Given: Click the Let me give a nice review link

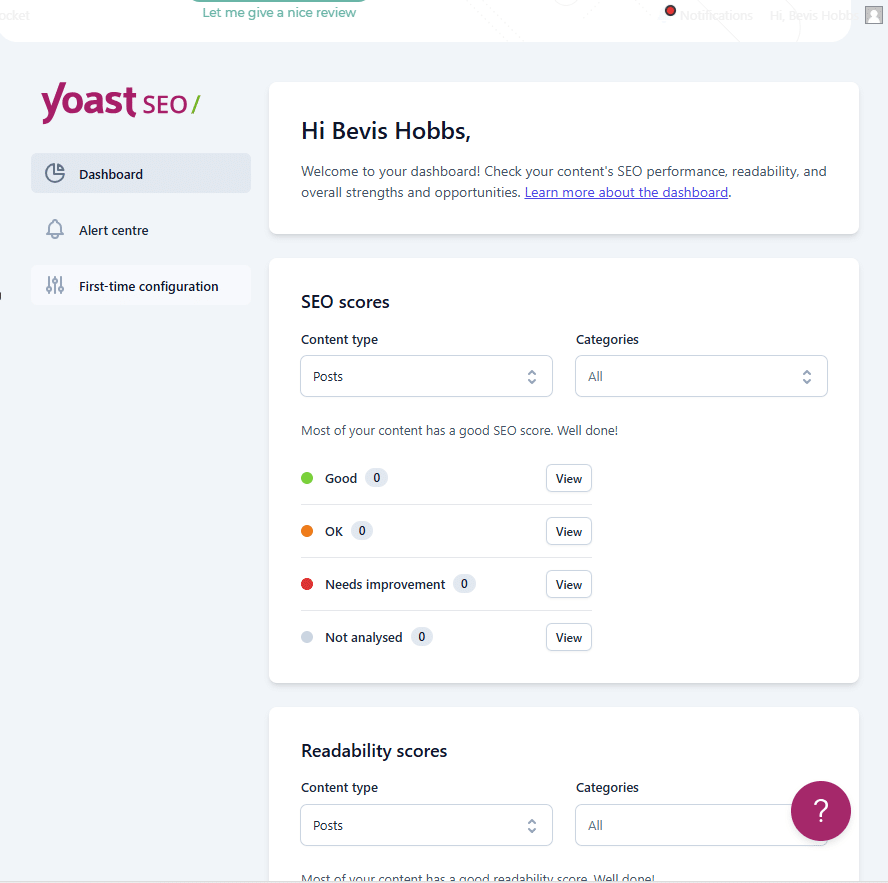Looking at the screenshot, I should [x=279, y=12].
